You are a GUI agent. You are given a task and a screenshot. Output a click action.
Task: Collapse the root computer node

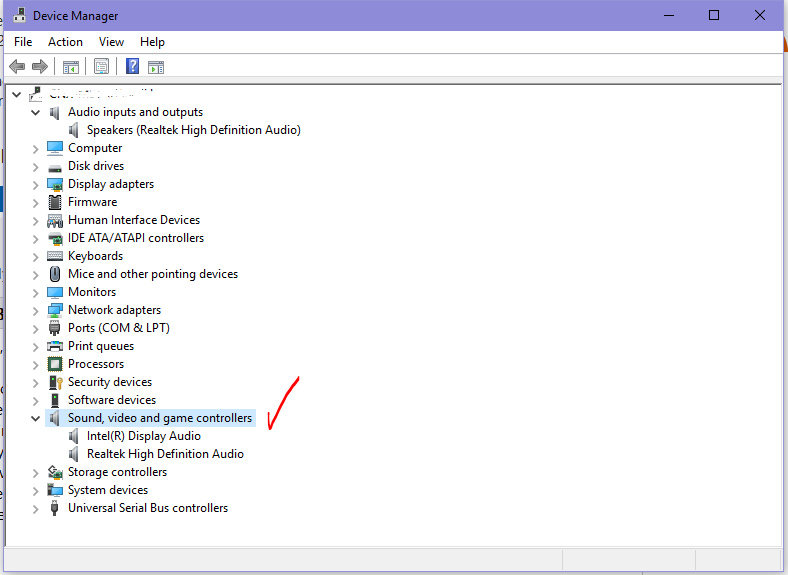coord(17,94)
